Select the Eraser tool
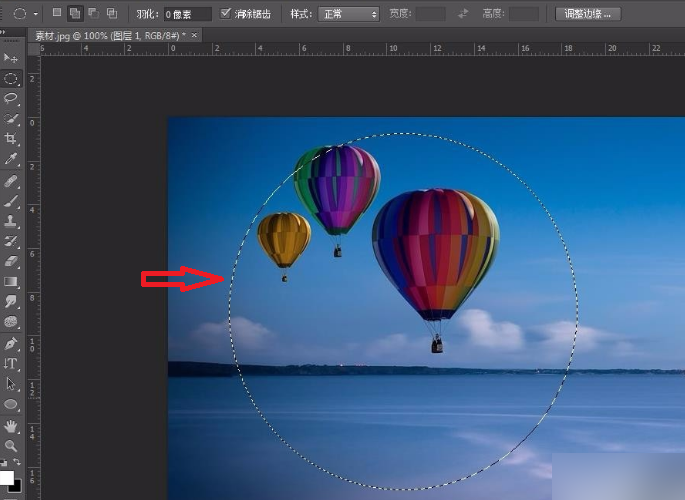Screen dimensions: 685x500 (x=11, y=261)
